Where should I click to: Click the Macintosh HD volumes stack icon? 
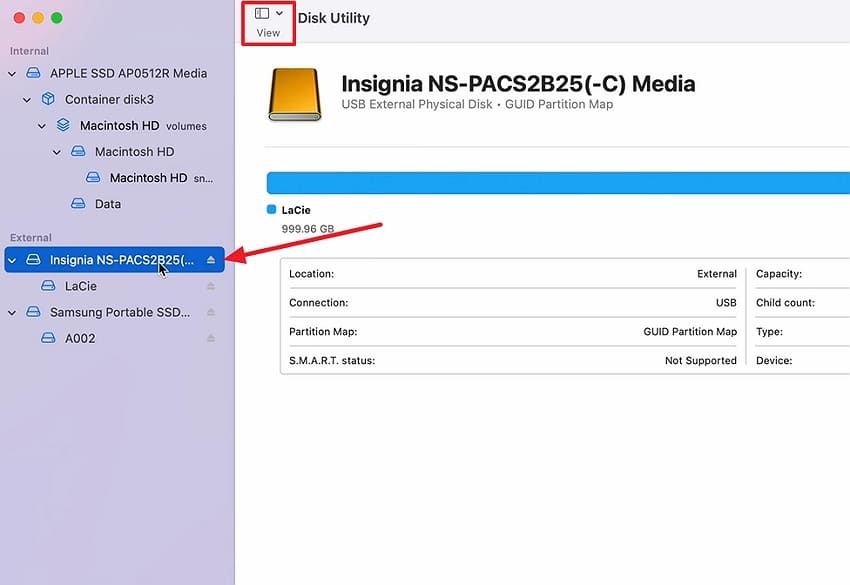[63, 125]
